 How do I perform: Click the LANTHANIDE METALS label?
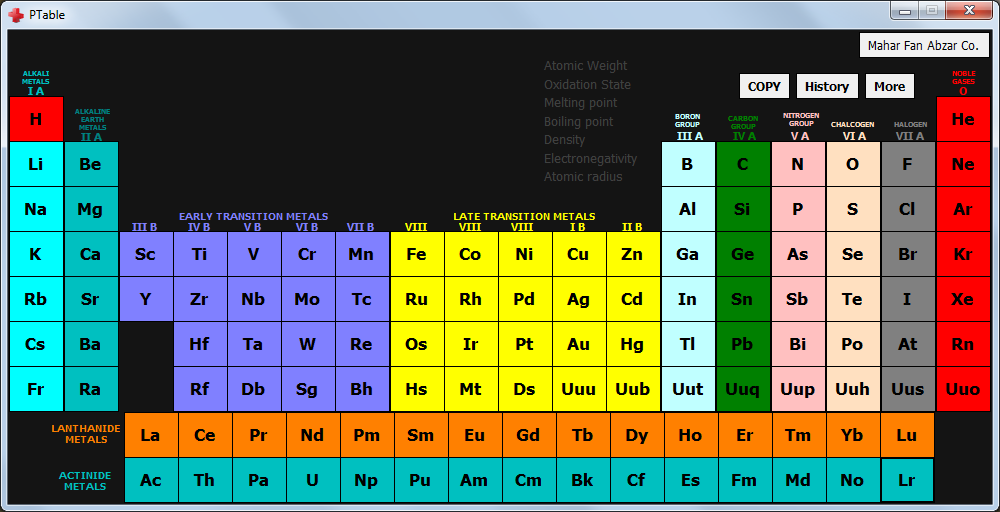(x=86, y=435)
